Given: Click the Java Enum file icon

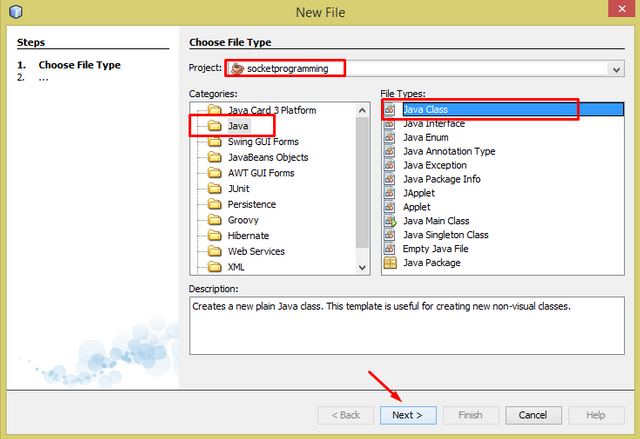Looking at the screenshot, I should pos(389,137).
